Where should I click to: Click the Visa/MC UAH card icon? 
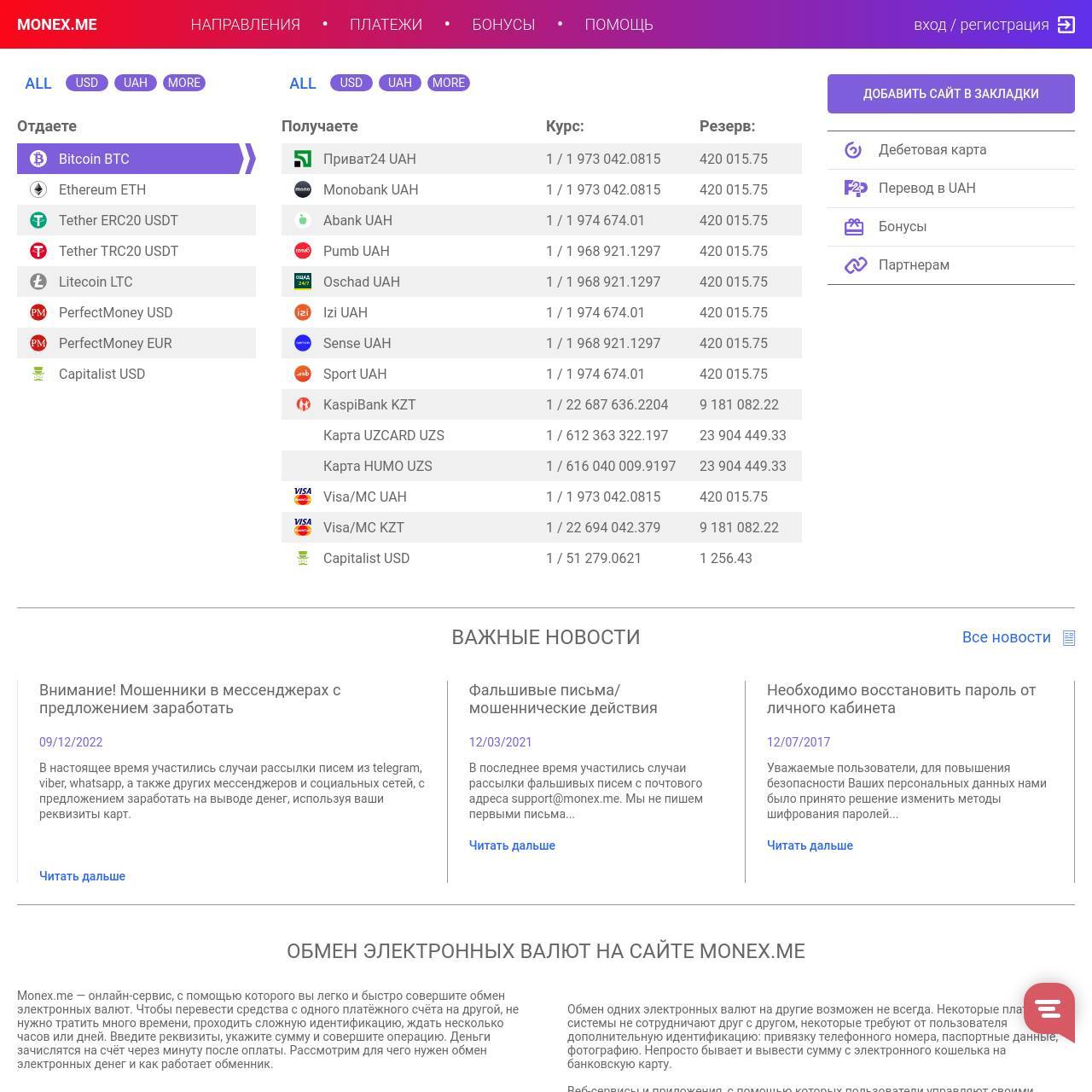point(303,497)
